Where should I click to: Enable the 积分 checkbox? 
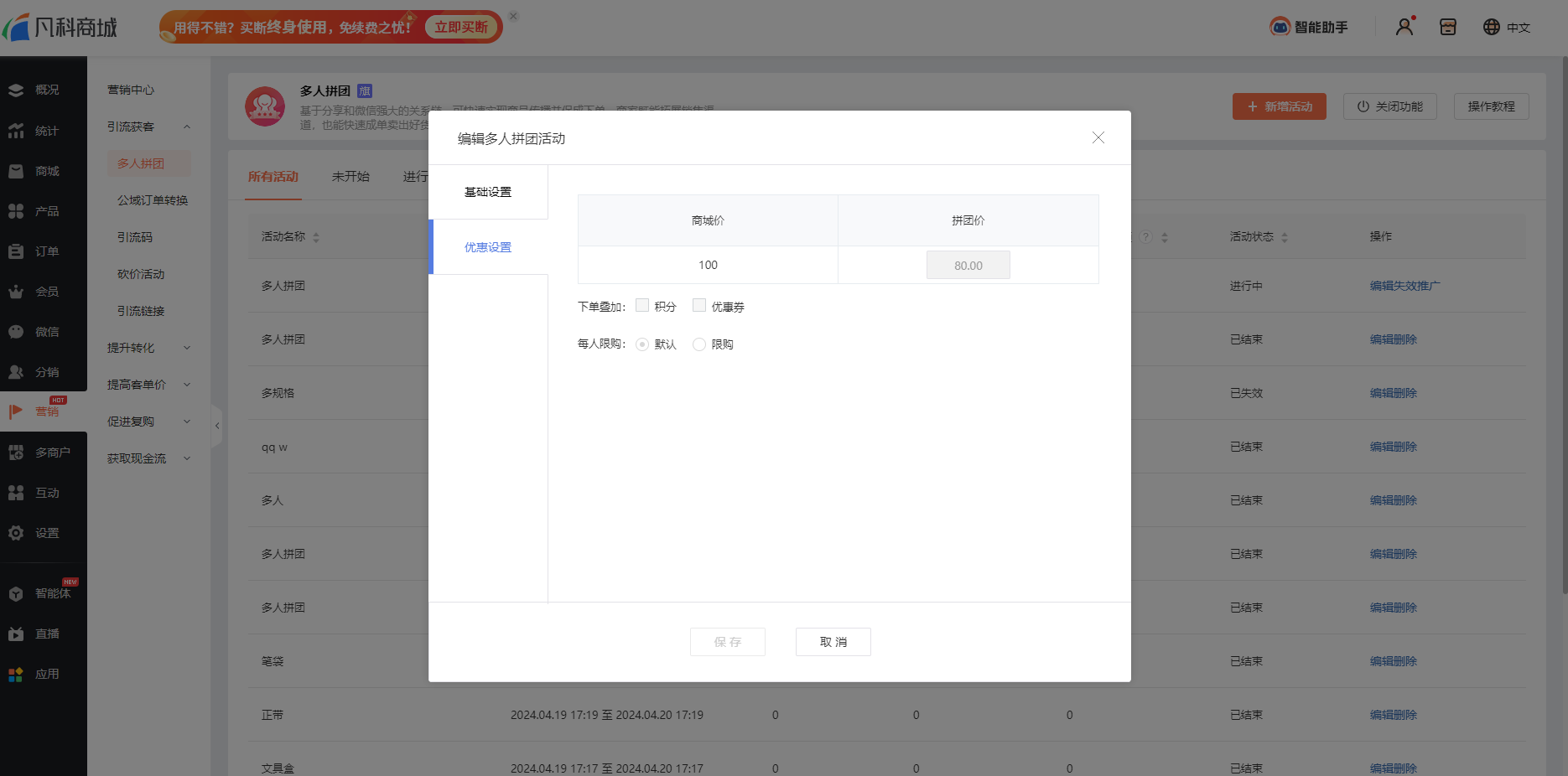642,306
